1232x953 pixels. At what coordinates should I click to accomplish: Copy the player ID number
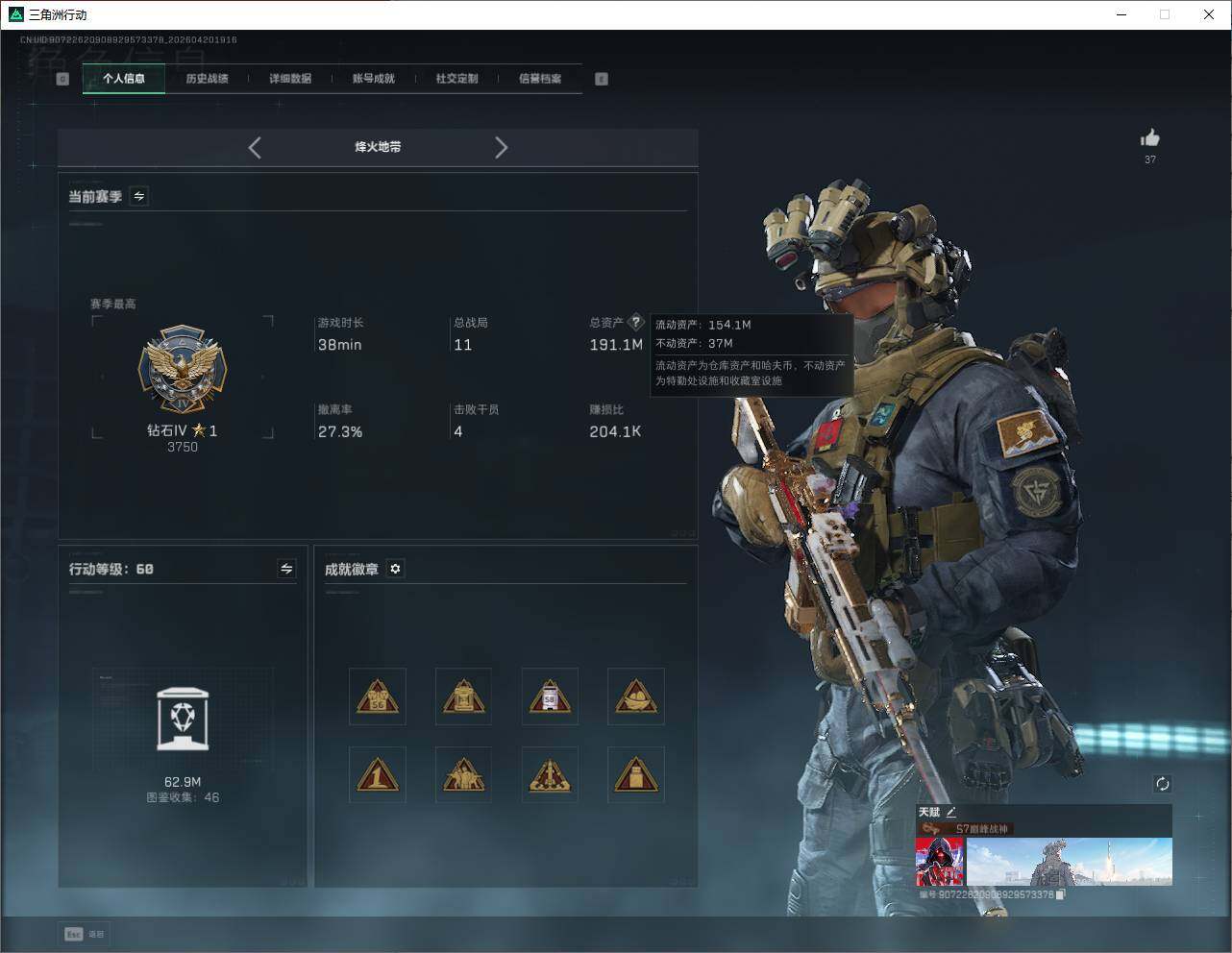coord(1060,894)
